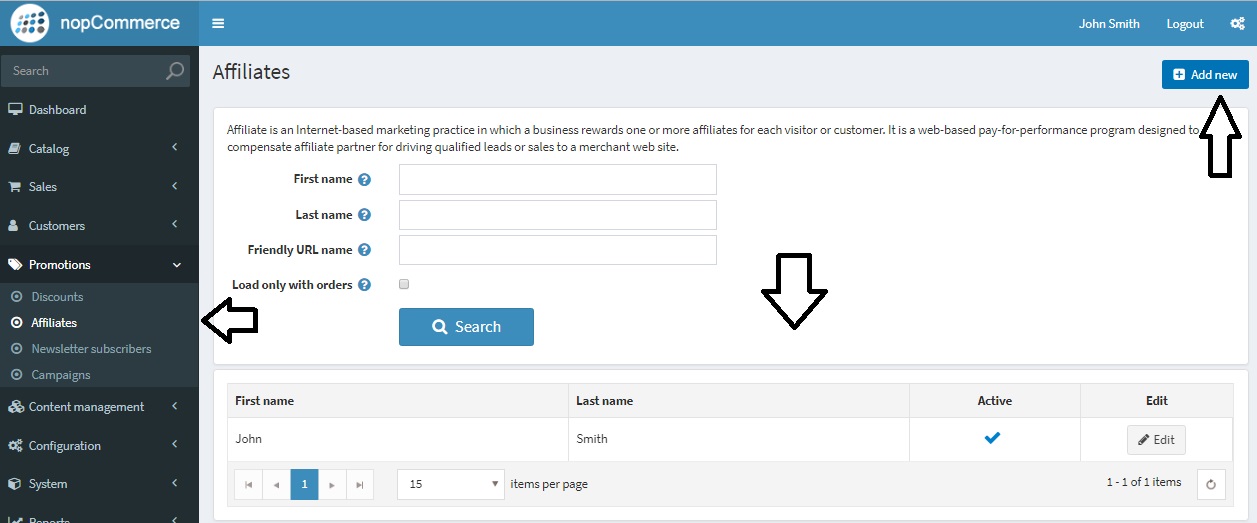The height and width of the screenshot is (523, 1257).
Task: Open Affiliates in the Promotions menu
Action: click(x=54, y=323)
